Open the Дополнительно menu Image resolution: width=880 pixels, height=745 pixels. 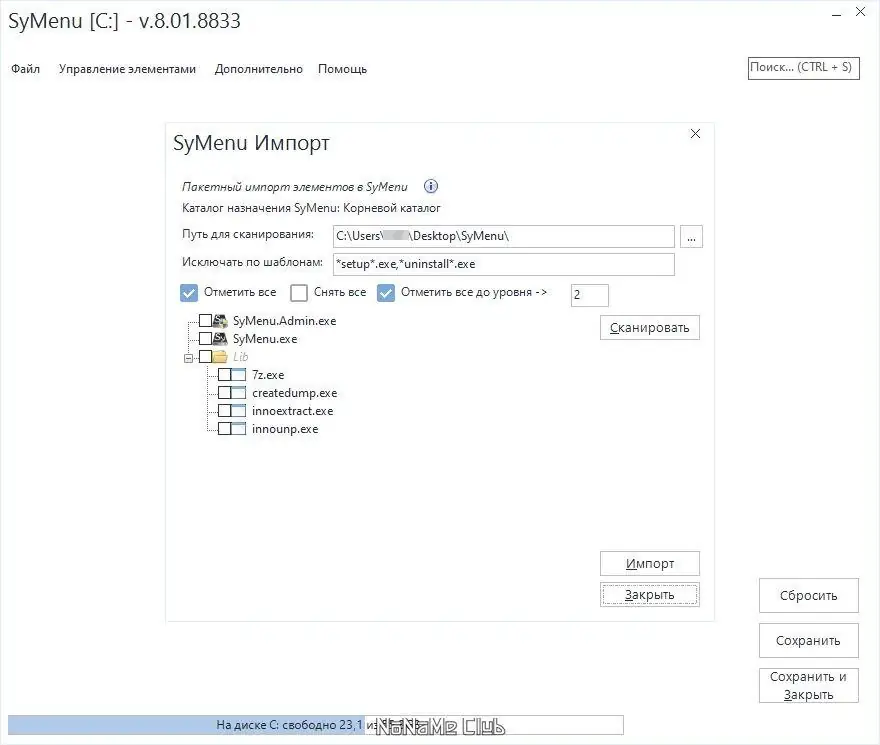pyautogui.click(x=259, y=69)
